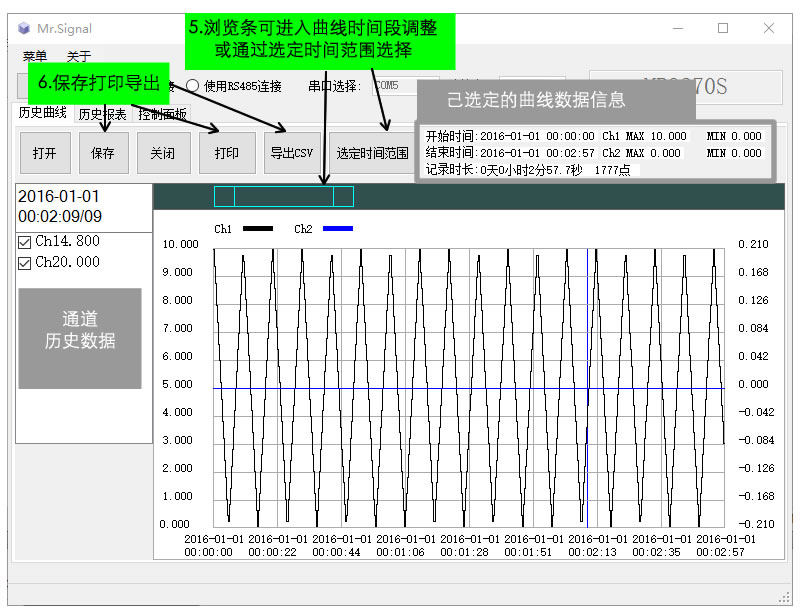Click the 保存 button
This screenshot has height=612, width=800.
(103, 153)
